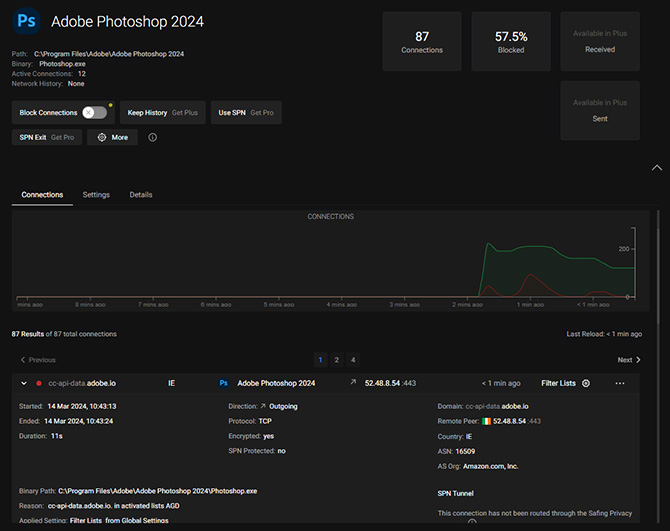Click the outgoing arrow icon before 52.48.8.54
Screen dimensions: 670x531
(x=353, y=382)
